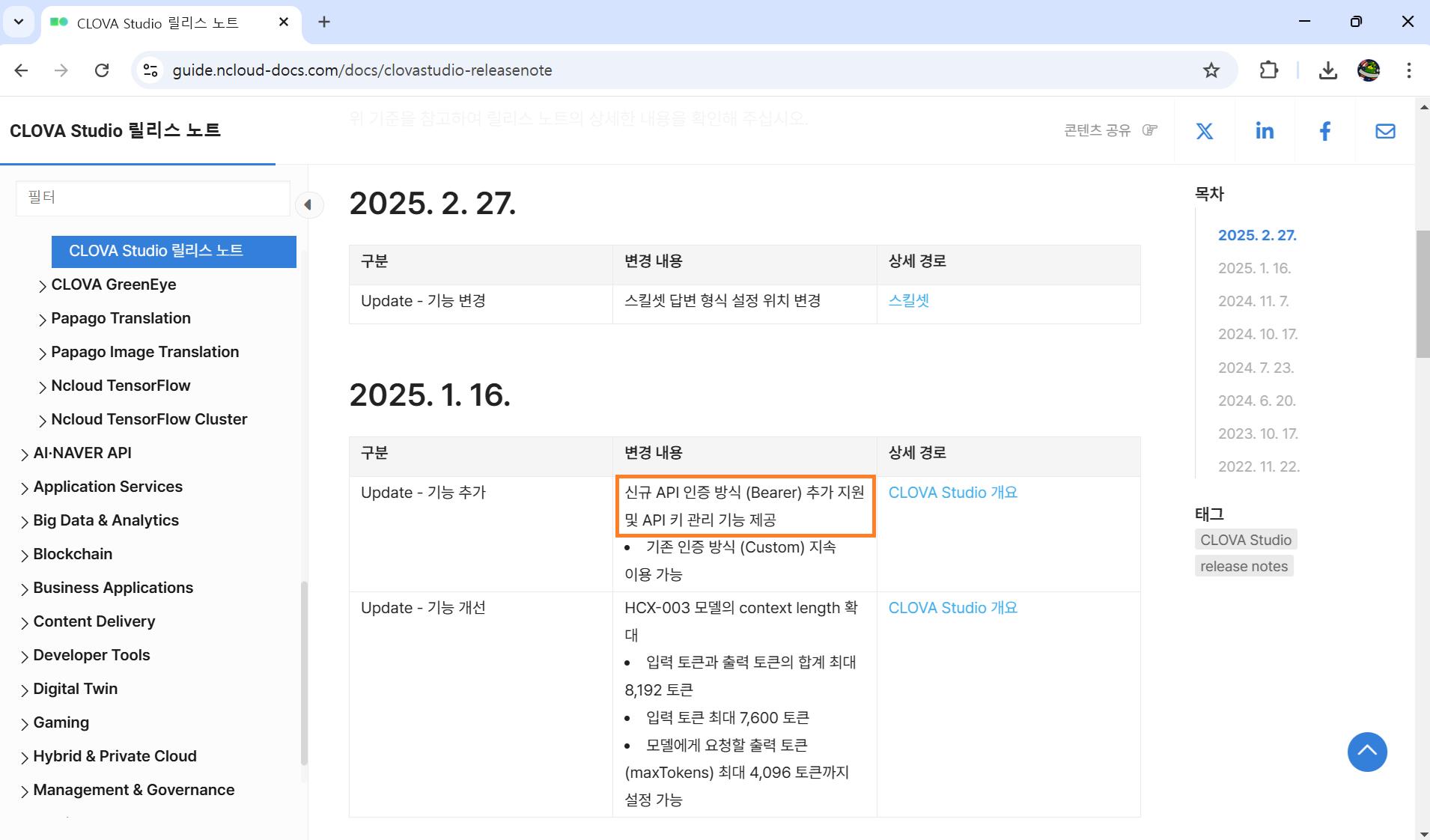
Task: Open the tab search dropdown arrow
Action: click(19, 22)
